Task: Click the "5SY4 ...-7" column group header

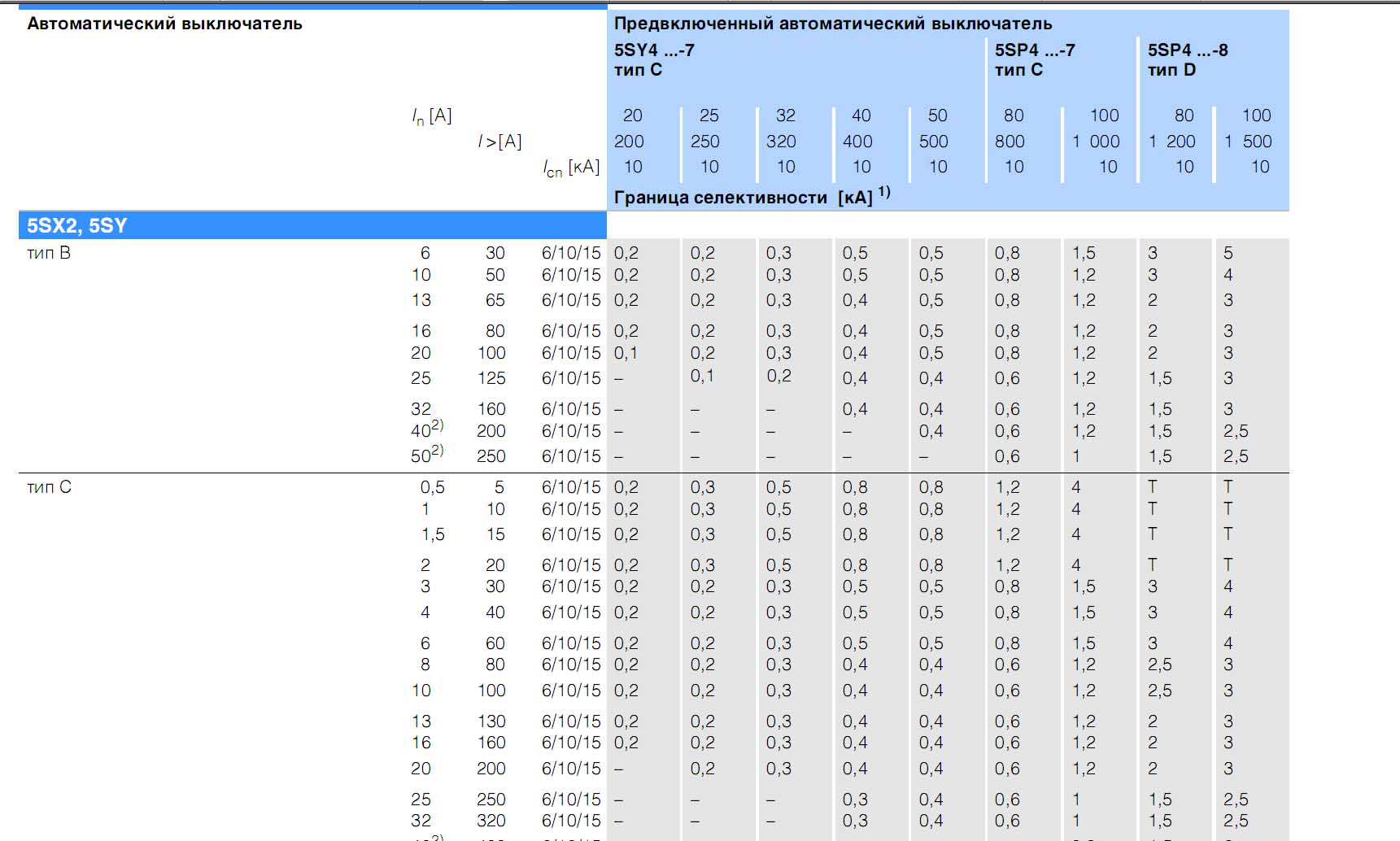Action: 654,50
